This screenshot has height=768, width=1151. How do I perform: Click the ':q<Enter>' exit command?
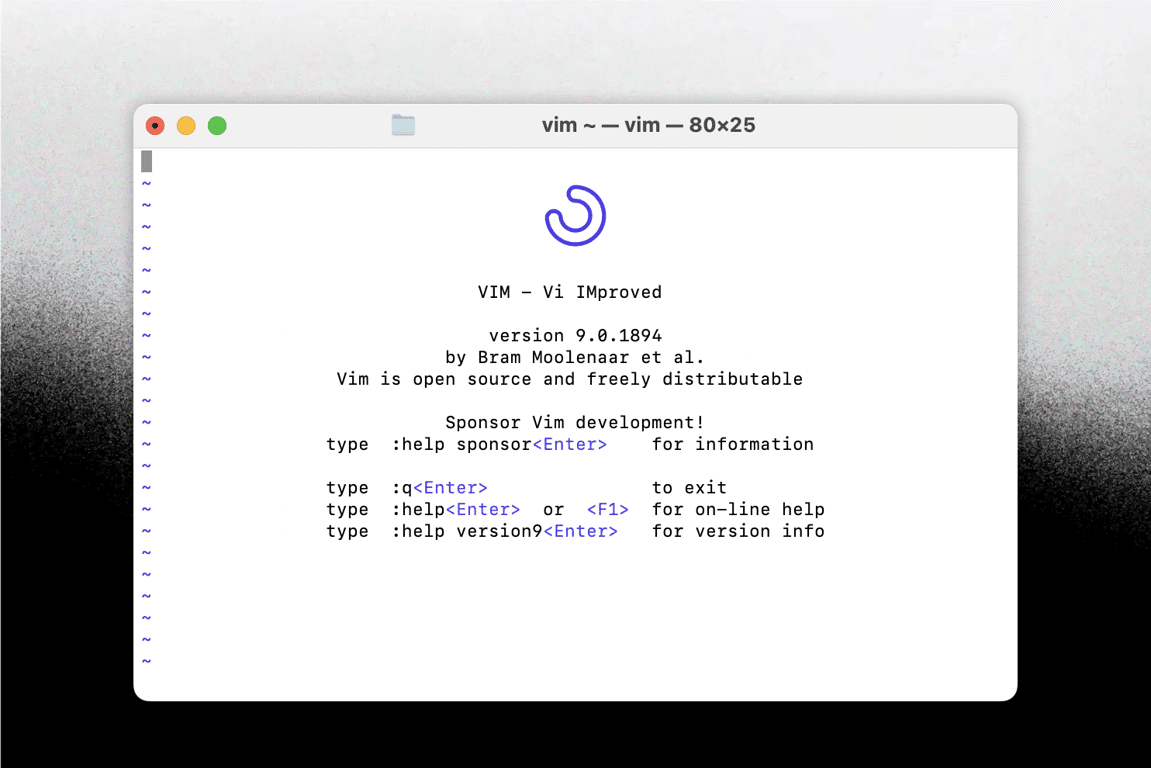pyautogui.click(x=440, y=488)
